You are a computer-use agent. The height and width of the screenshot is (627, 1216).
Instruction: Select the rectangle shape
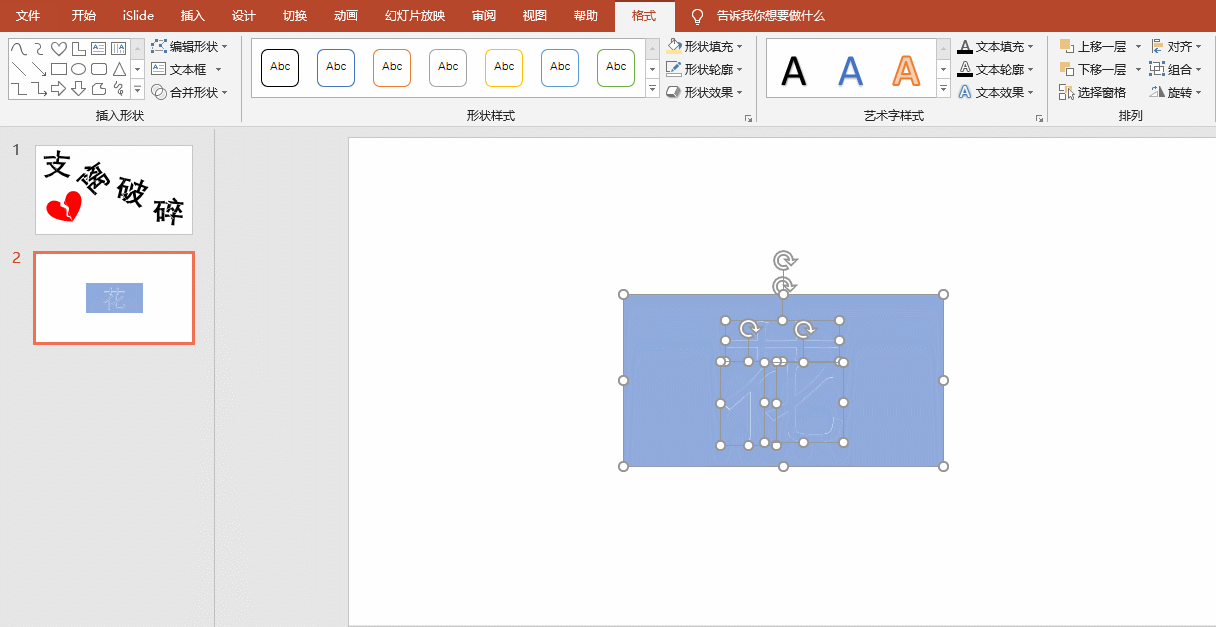[59, 69]
